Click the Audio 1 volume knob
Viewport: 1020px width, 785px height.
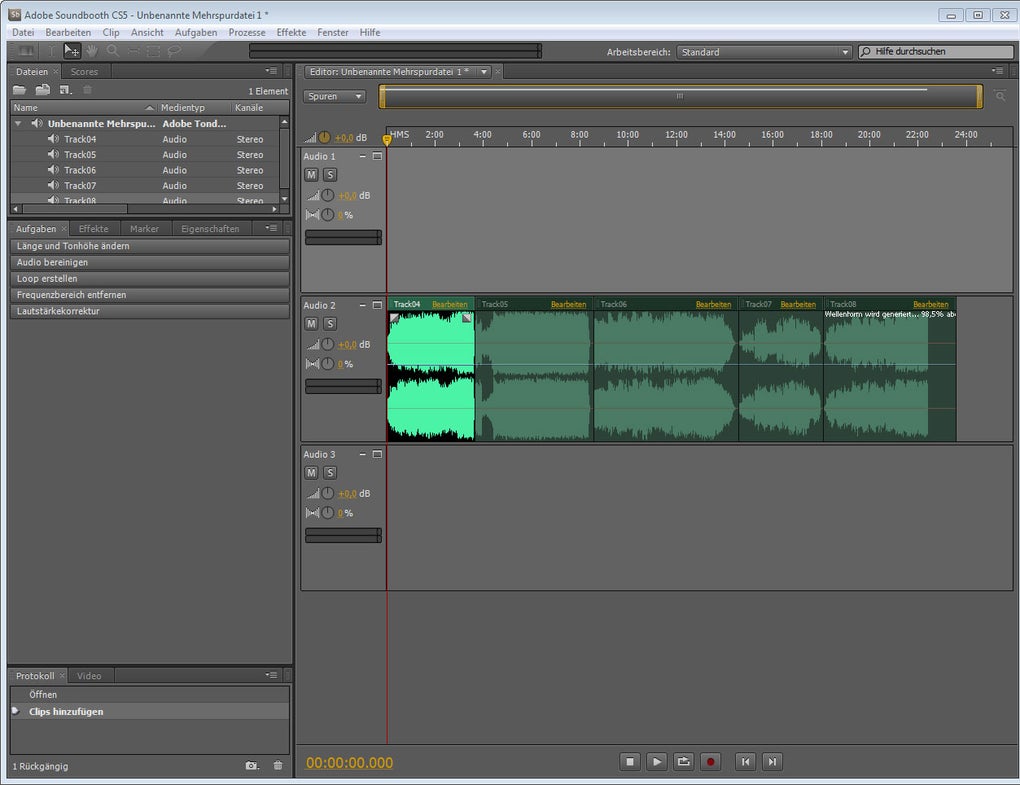[328, 195]
